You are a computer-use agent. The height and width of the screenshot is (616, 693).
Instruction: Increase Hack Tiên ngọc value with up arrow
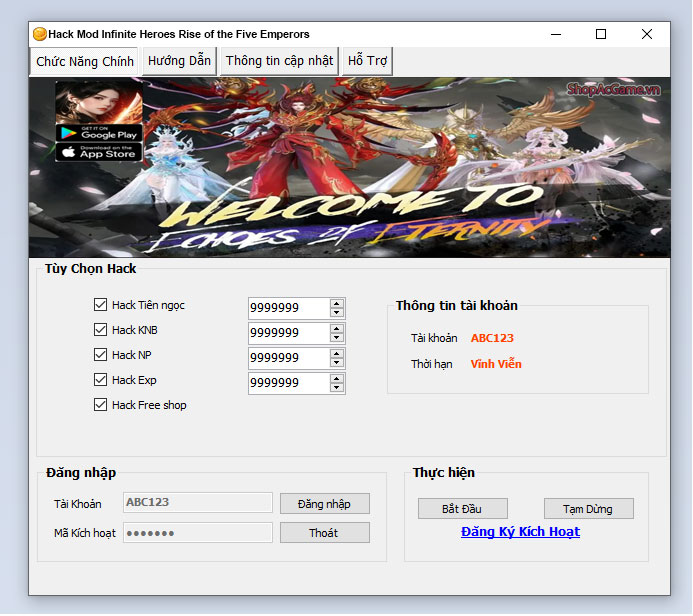point(336,304)
